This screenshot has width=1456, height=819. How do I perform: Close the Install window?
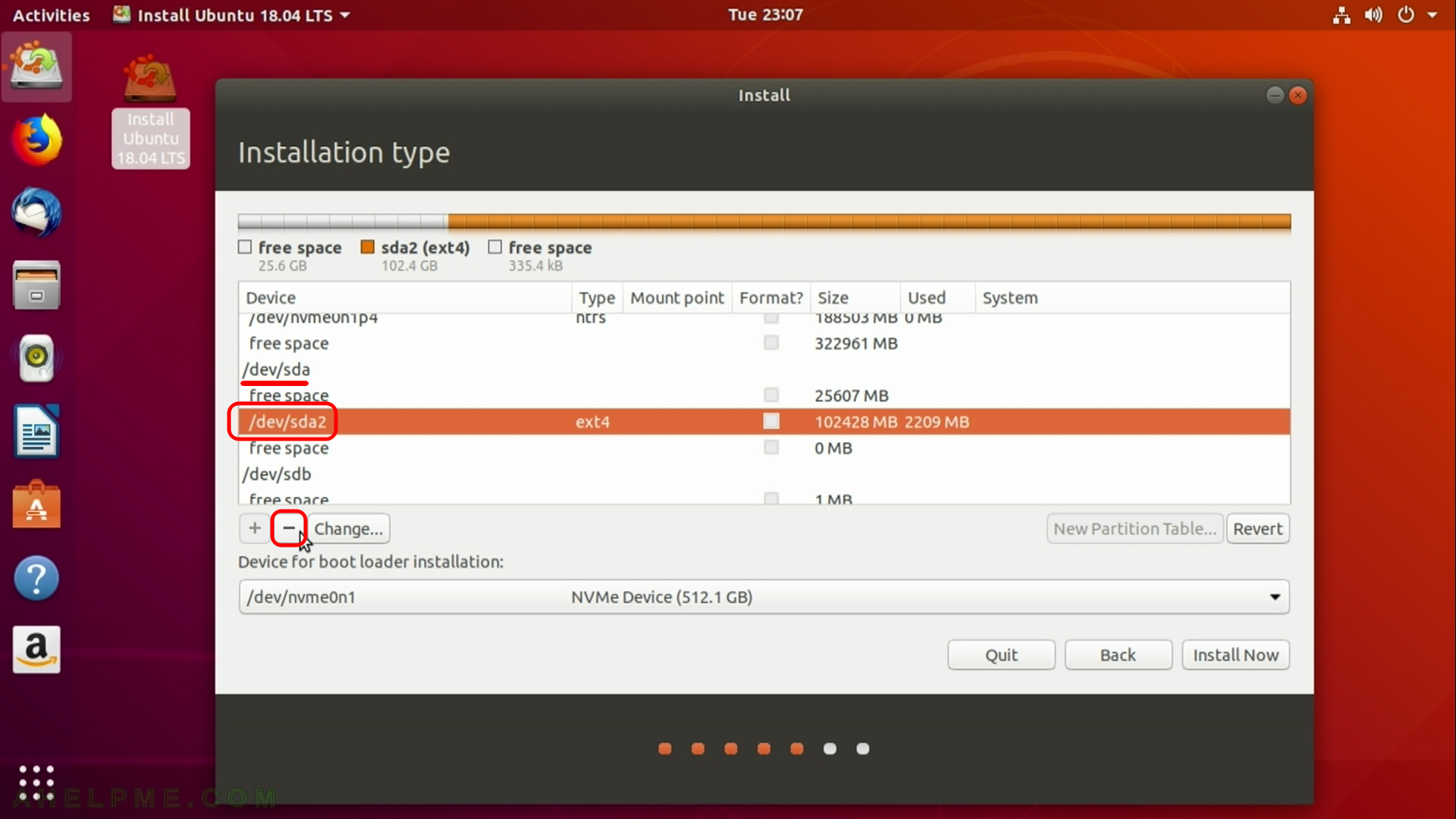point(1298,95)
